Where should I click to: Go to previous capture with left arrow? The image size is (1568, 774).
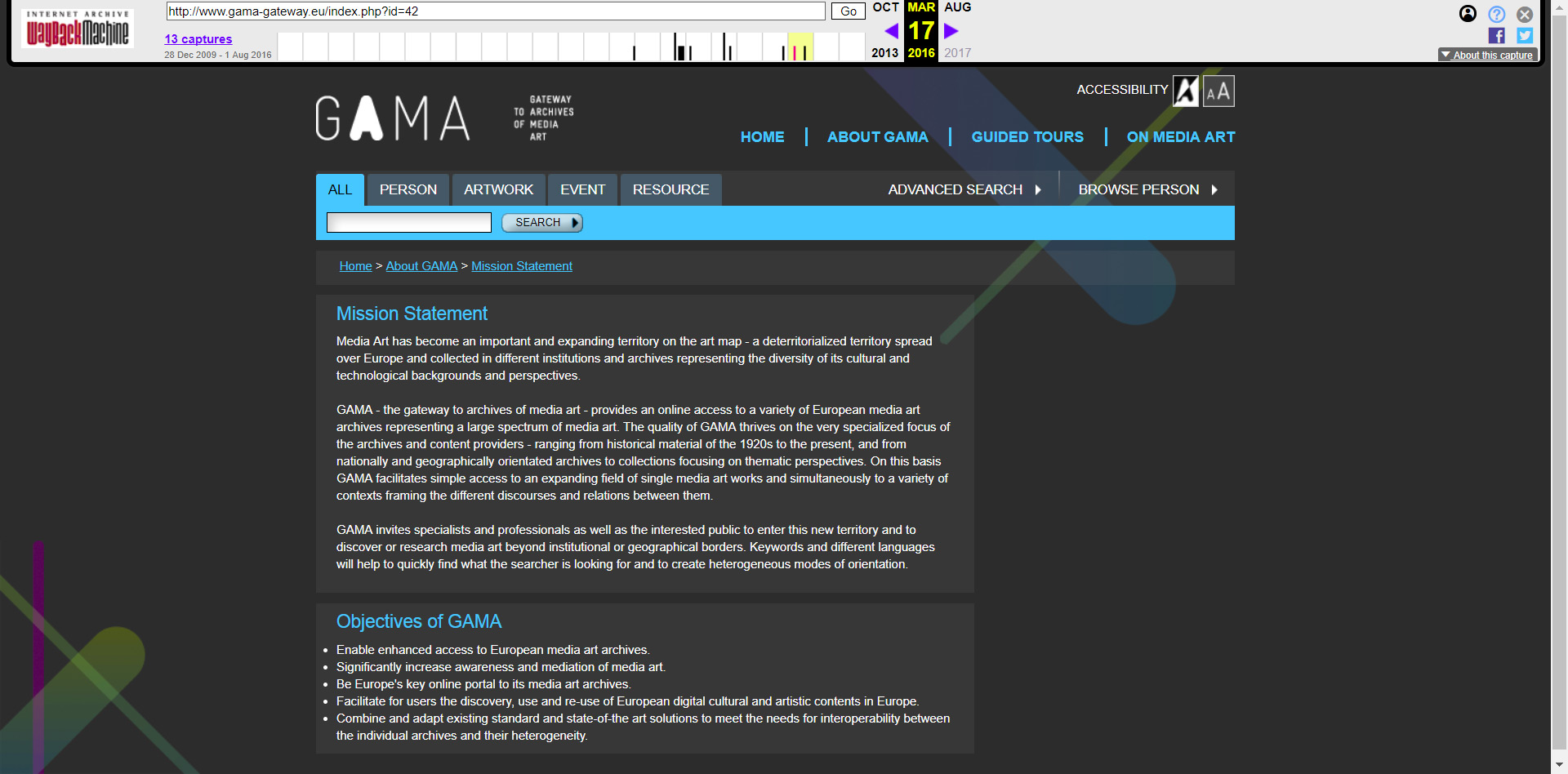coord(891,31)
